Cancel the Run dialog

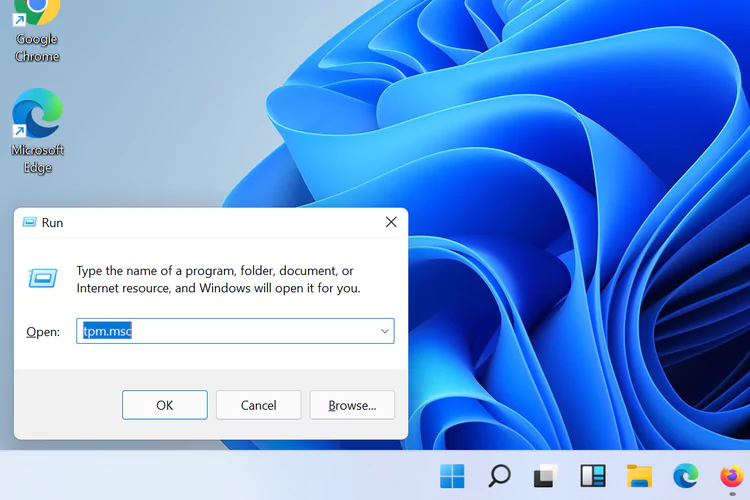click(258, 405)
